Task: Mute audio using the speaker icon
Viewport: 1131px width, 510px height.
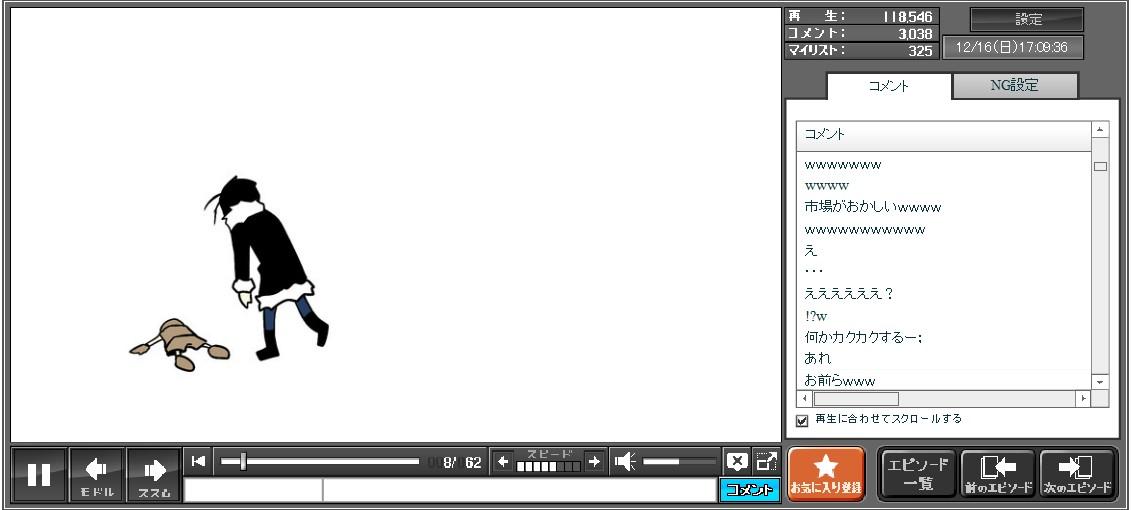Action: pos(625,461)
